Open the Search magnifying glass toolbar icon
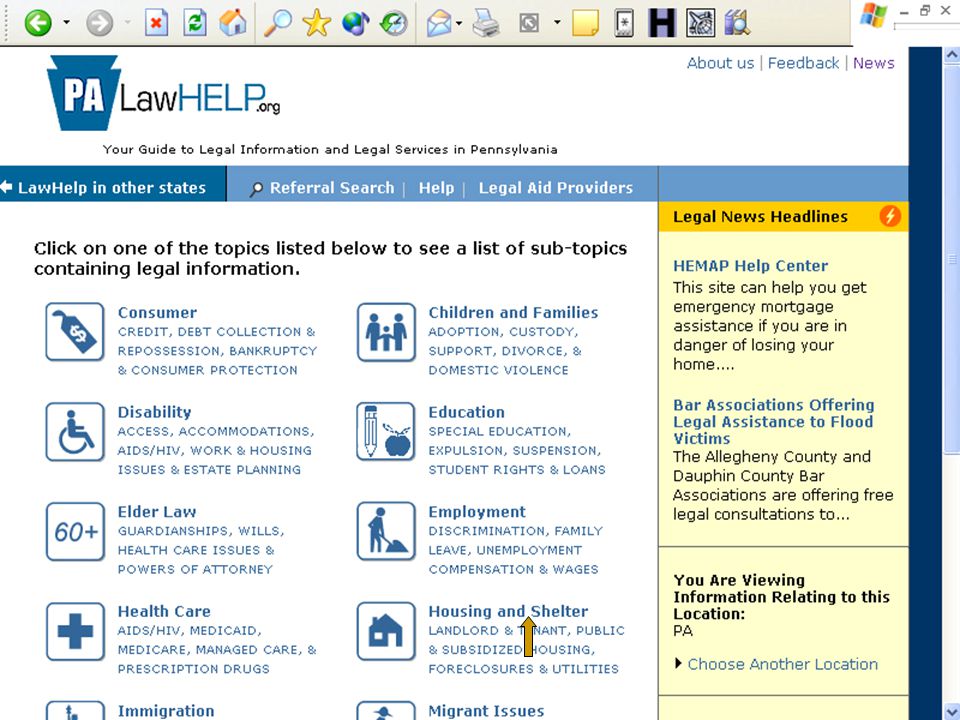 click(x=277, y=23)
